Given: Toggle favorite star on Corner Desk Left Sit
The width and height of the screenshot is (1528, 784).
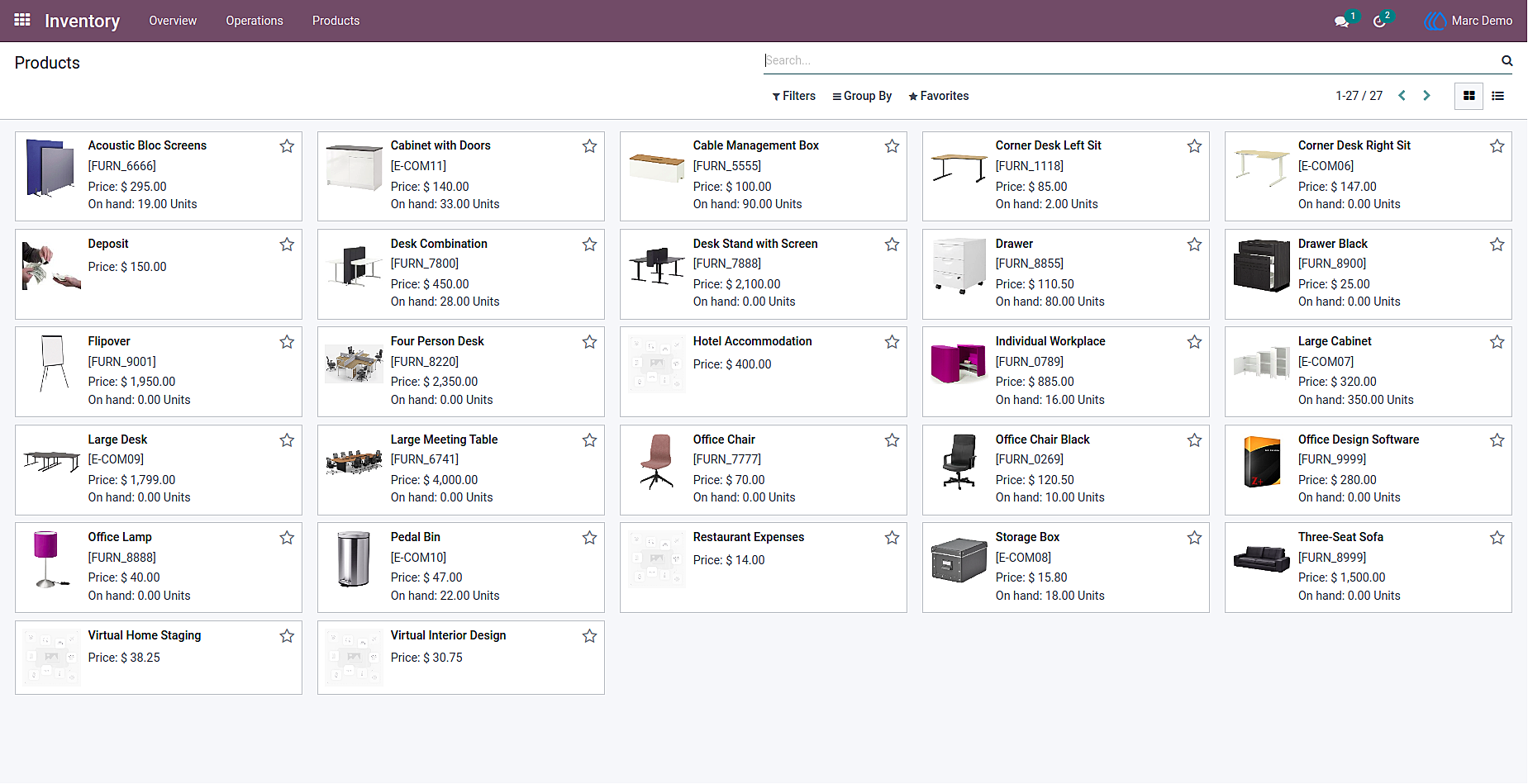Looking at the screenshot, I should (x=1194, y=146).
